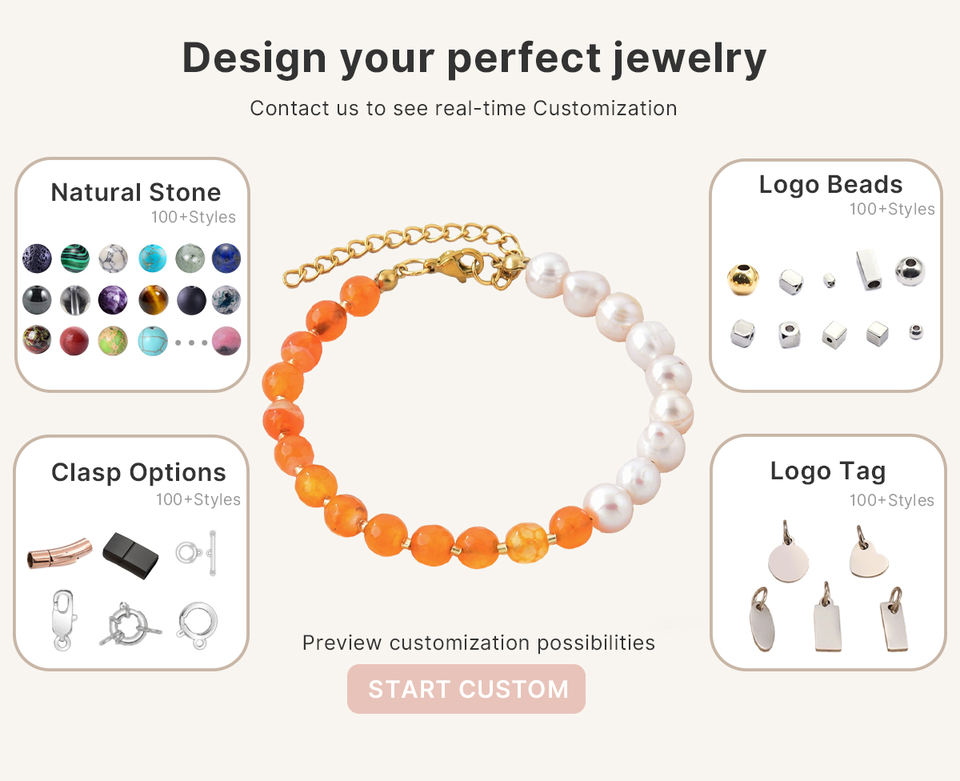The height and width of the screenshot is (781, 960).
Task: Select the silver lobster claw clasp
Action: click(62, 618)
